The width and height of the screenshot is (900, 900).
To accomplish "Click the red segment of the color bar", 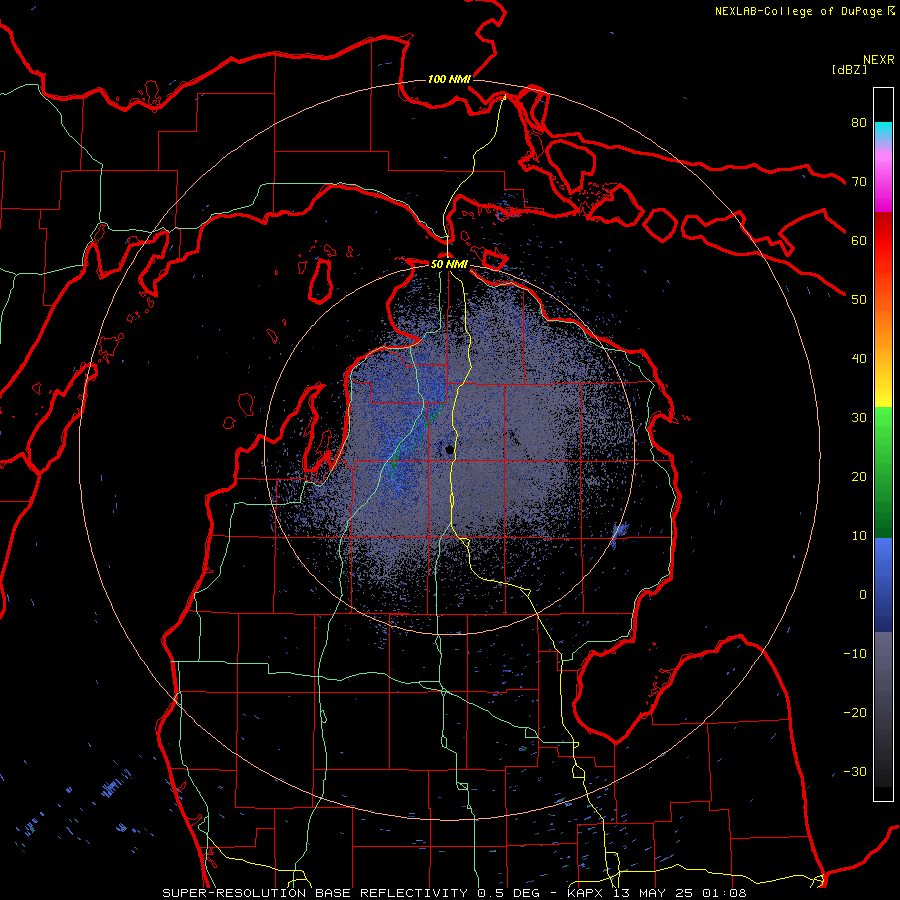I will pyautogui.click(x=883, y=241).
